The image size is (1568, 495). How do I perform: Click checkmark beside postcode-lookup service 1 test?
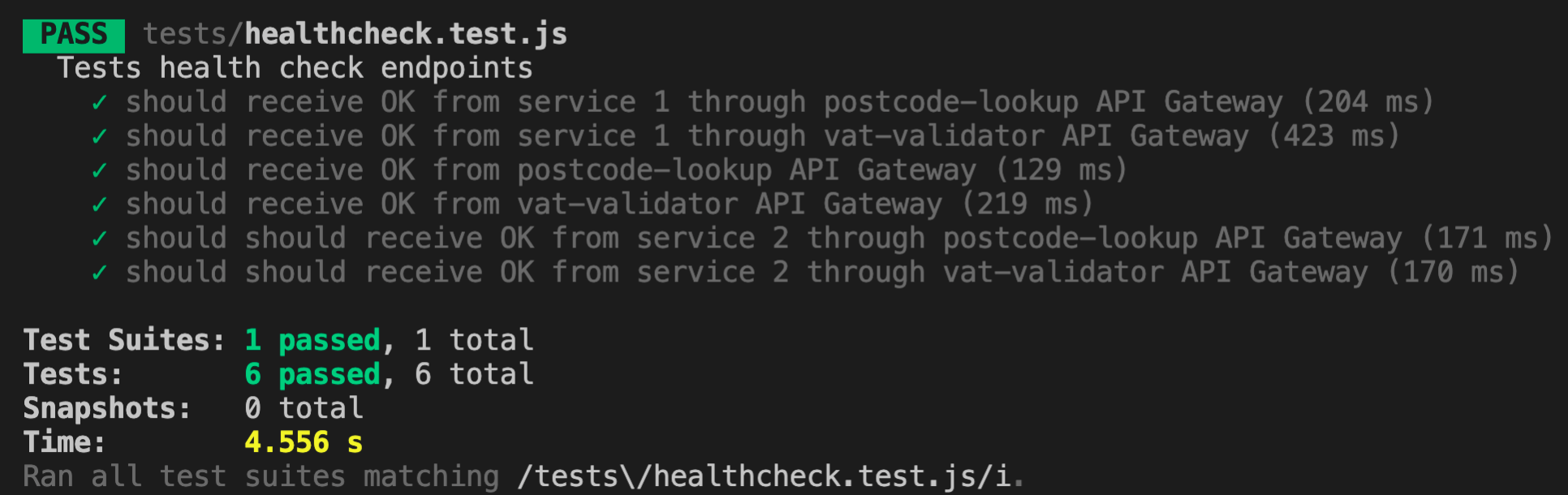click(x=100, y=103)
